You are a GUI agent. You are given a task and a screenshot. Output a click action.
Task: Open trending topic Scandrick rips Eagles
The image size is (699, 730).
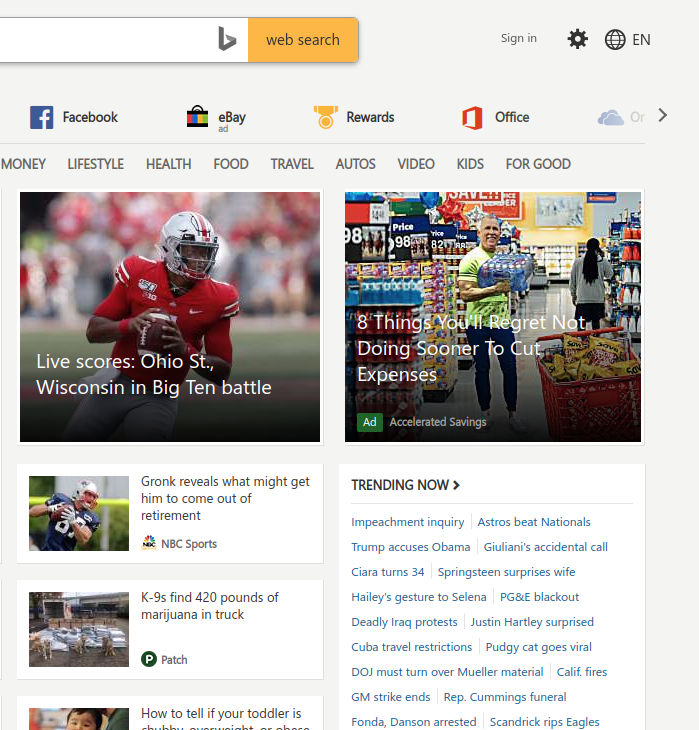tap(544, 722)
